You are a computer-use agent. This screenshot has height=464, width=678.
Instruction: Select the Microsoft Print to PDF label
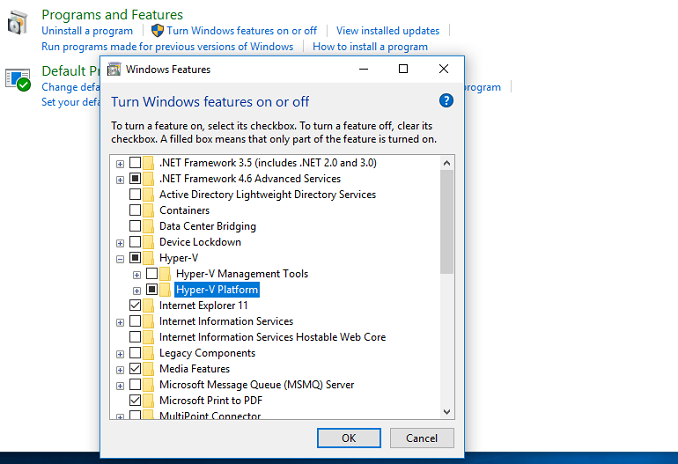[211, 401]
